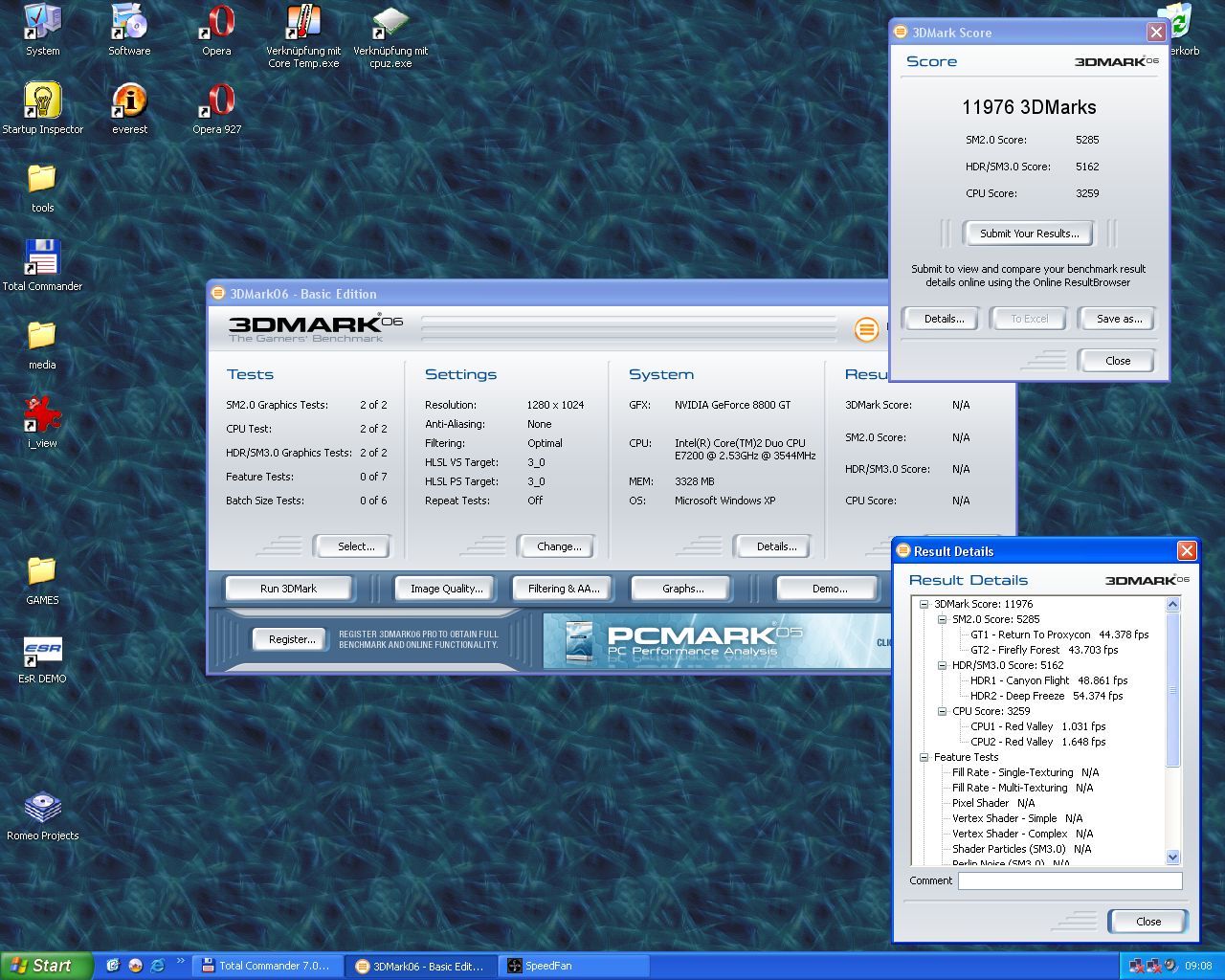Click the PCMark05 advertisement banner
Image resolution: width=1225 pixels, height=980 pixels.
pos(718,640)
